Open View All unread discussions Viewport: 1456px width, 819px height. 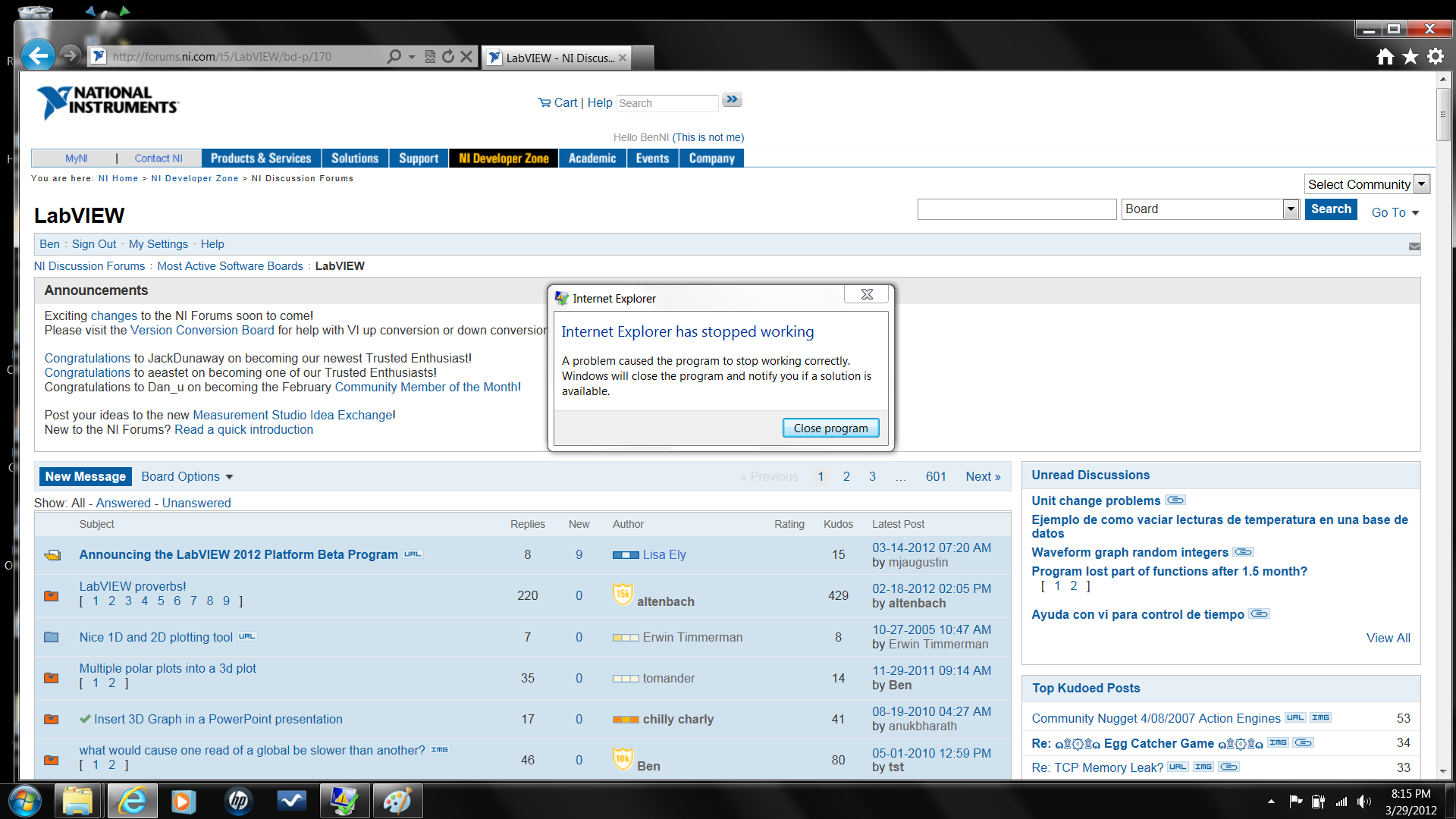(x=1389, y=639)
